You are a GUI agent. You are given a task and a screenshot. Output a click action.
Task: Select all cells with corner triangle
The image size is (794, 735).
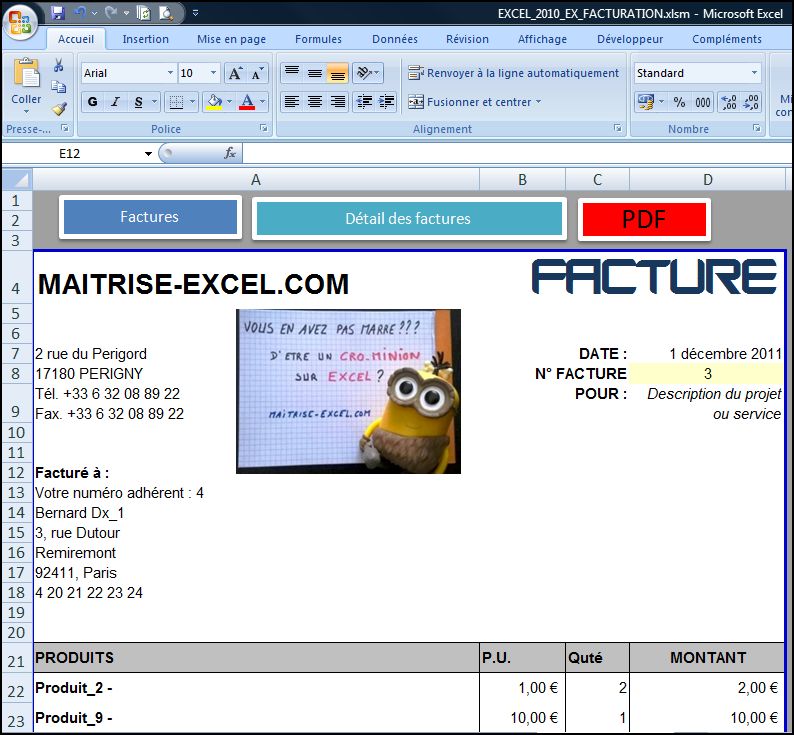(x=18, y=179)
